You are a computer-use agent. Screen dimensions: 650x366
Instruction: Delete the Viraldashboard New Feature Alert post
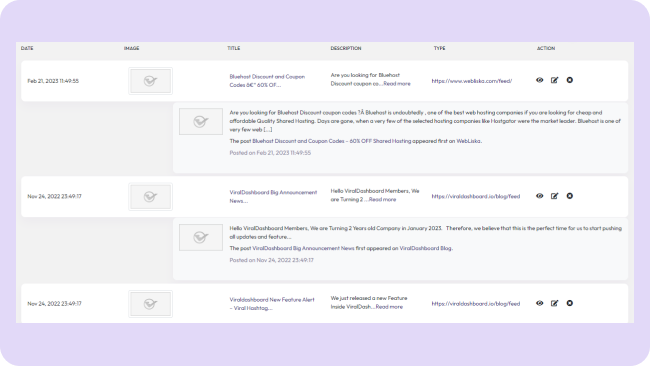click(x=570, y=303)
